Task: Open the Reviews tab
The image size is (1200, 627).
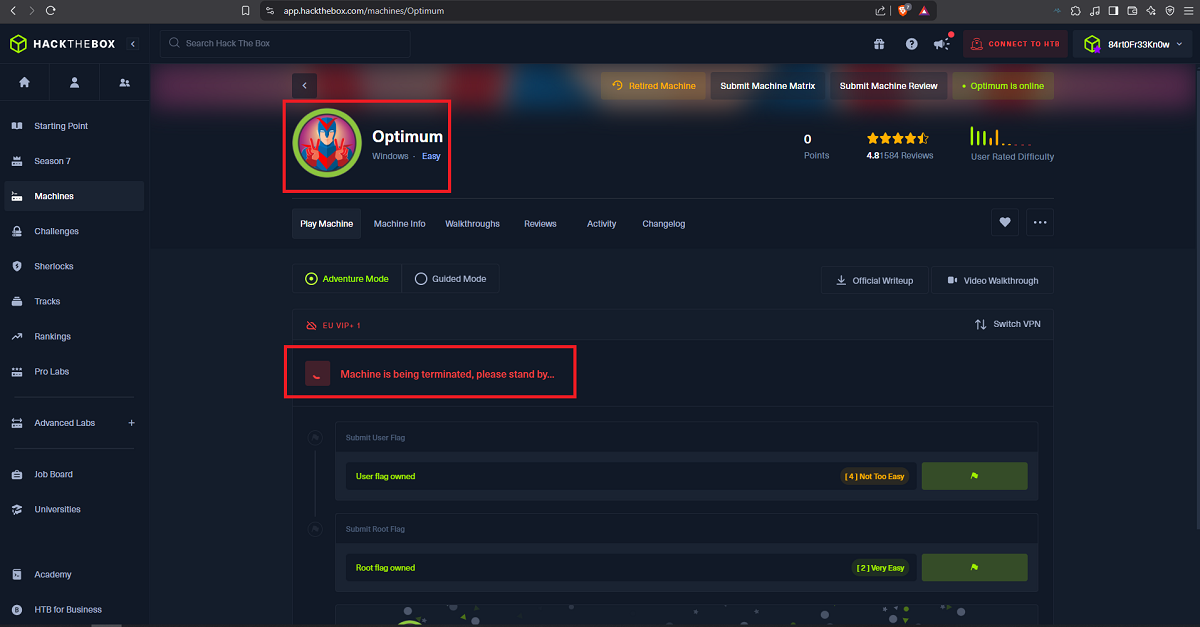Action: pyautogui.click(x=540, y=224)
